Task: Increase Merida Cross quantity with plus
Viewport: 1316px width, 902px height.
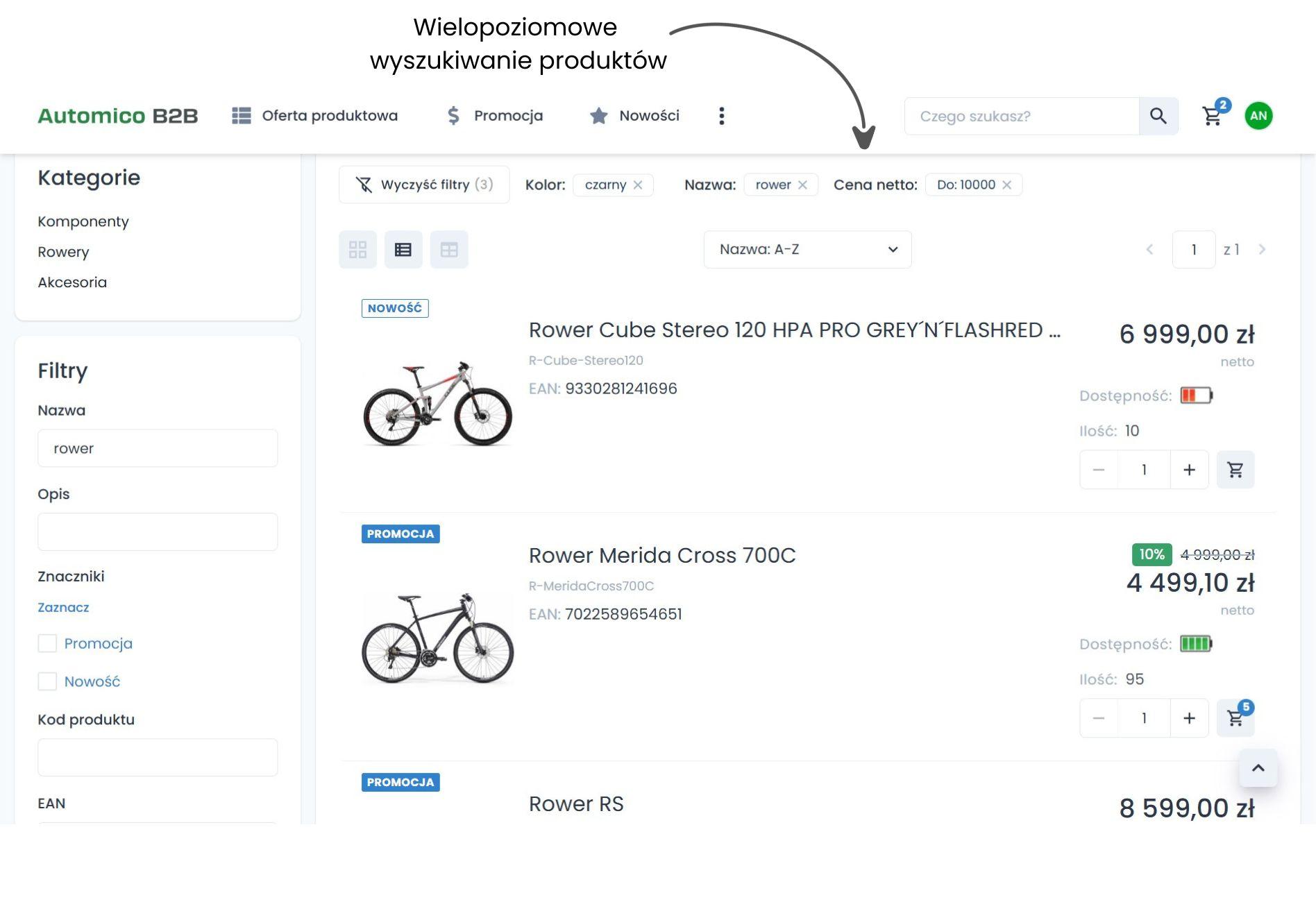Action: (1189, 718)
